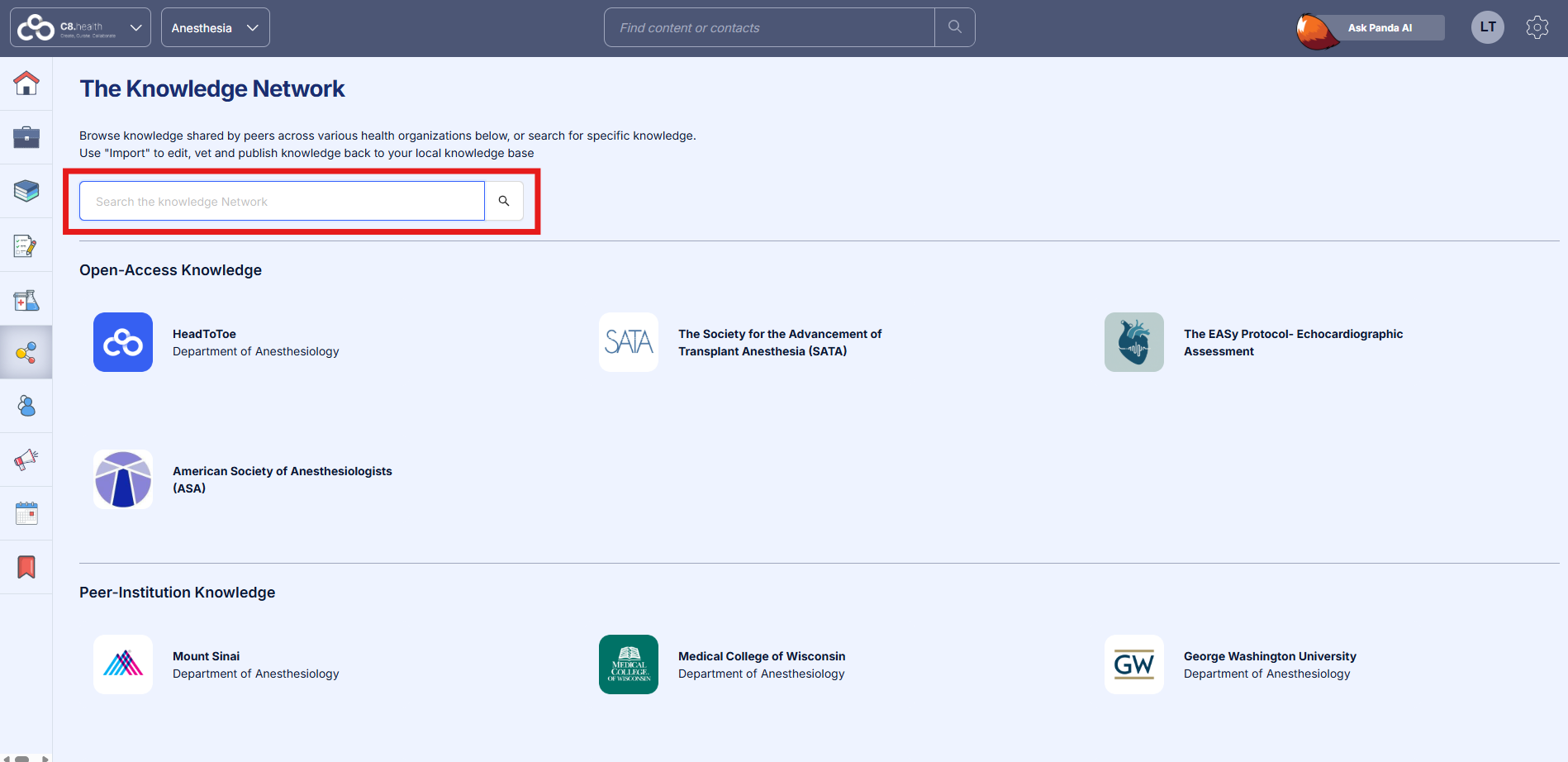
Task: Expand the C8.health organization dropdown
Action: 80,28
